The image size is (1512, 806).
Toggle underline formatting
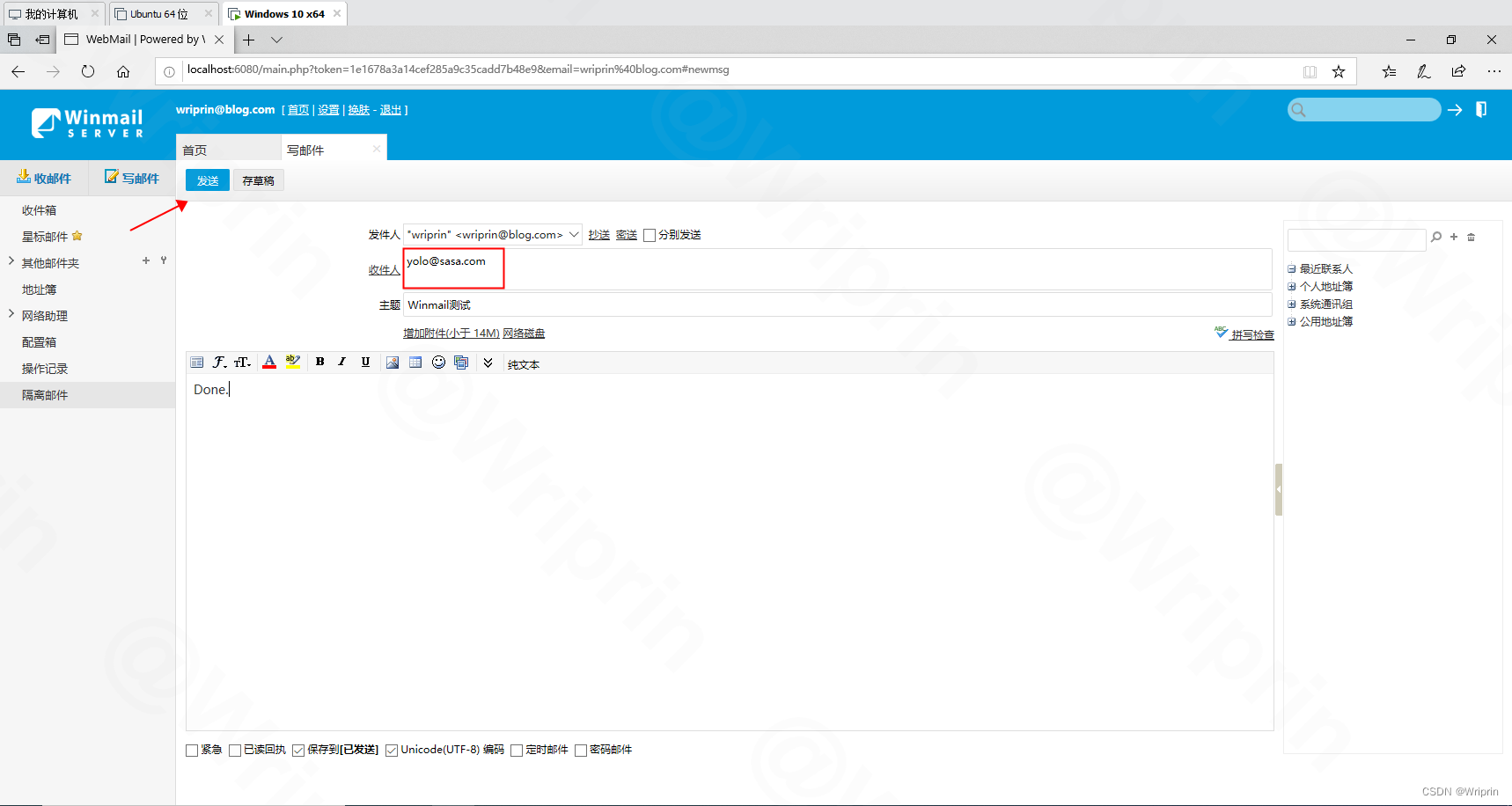point(365,362)
